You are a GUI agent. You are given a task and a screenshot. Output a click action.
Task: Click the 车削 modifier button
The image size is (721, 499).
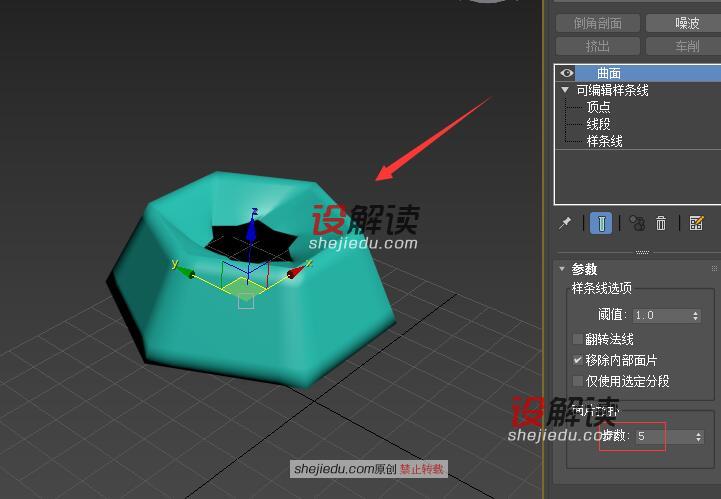click(x=684, y=46)
